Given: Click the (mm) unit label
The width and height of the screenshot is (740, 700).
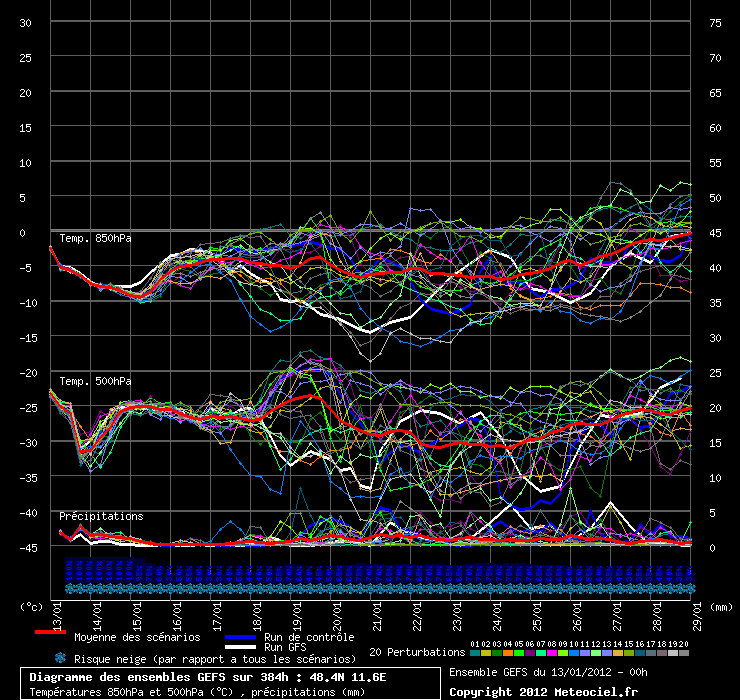Looking at the screenshot, I should [722, 607].
